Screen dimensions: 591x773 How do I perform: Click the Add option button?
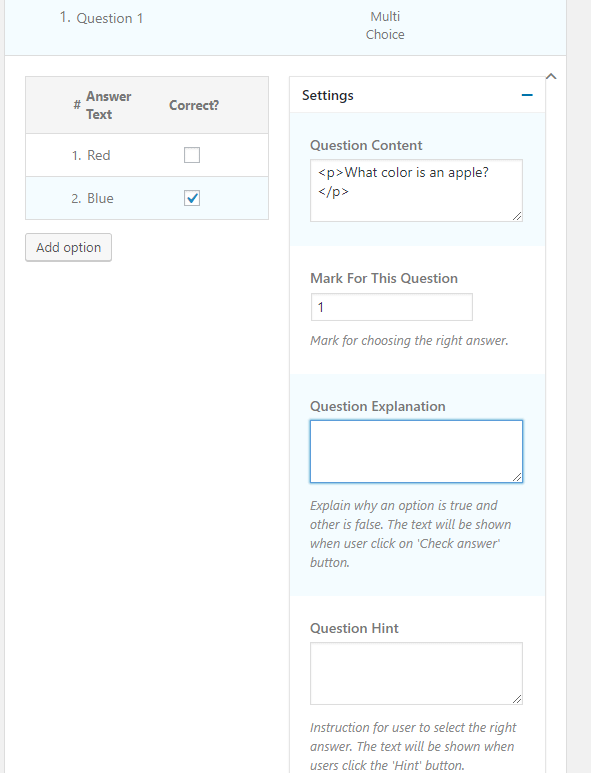[x=69, y=247]
